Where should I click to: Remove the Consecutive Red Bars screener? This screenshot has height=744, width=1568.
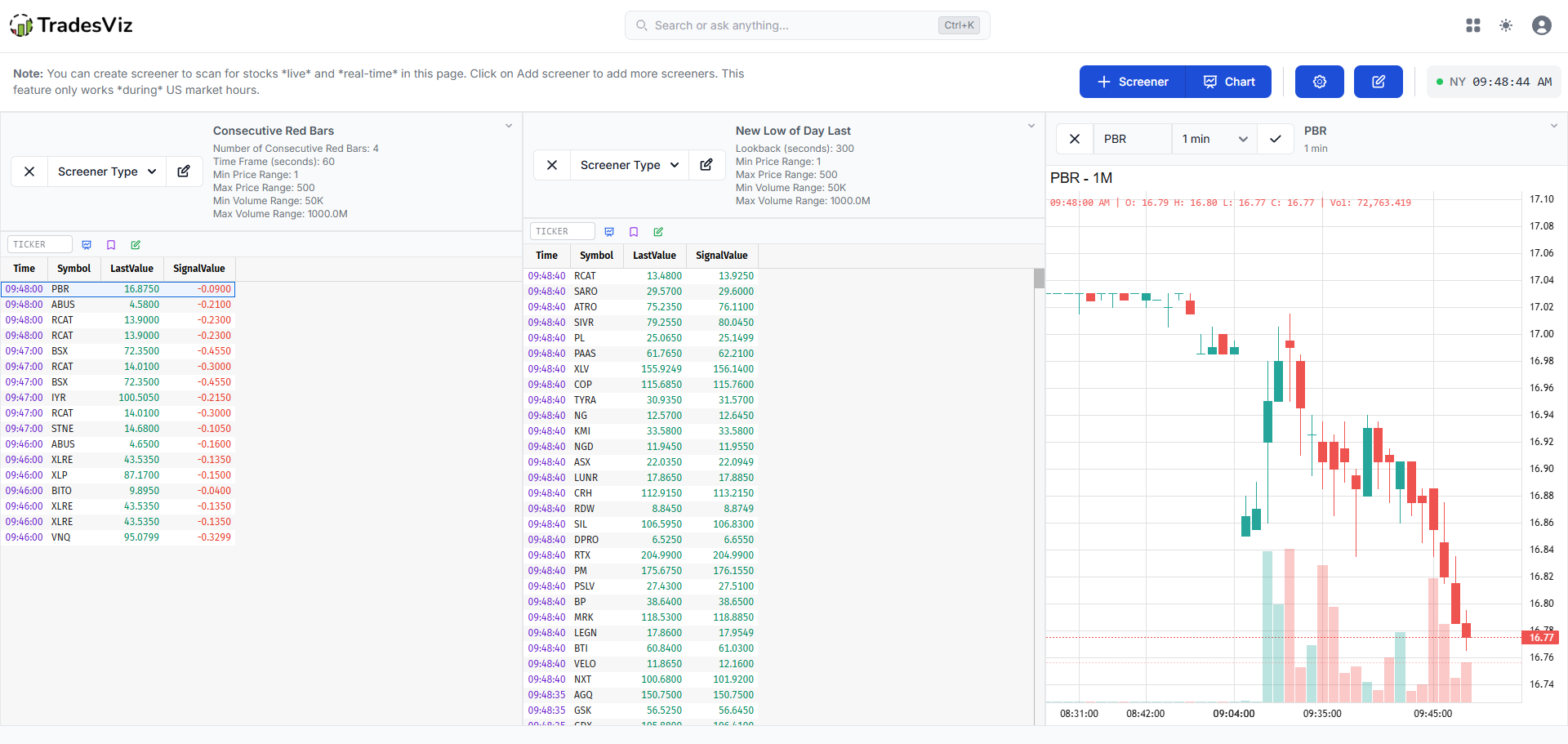tap(29, 172)
